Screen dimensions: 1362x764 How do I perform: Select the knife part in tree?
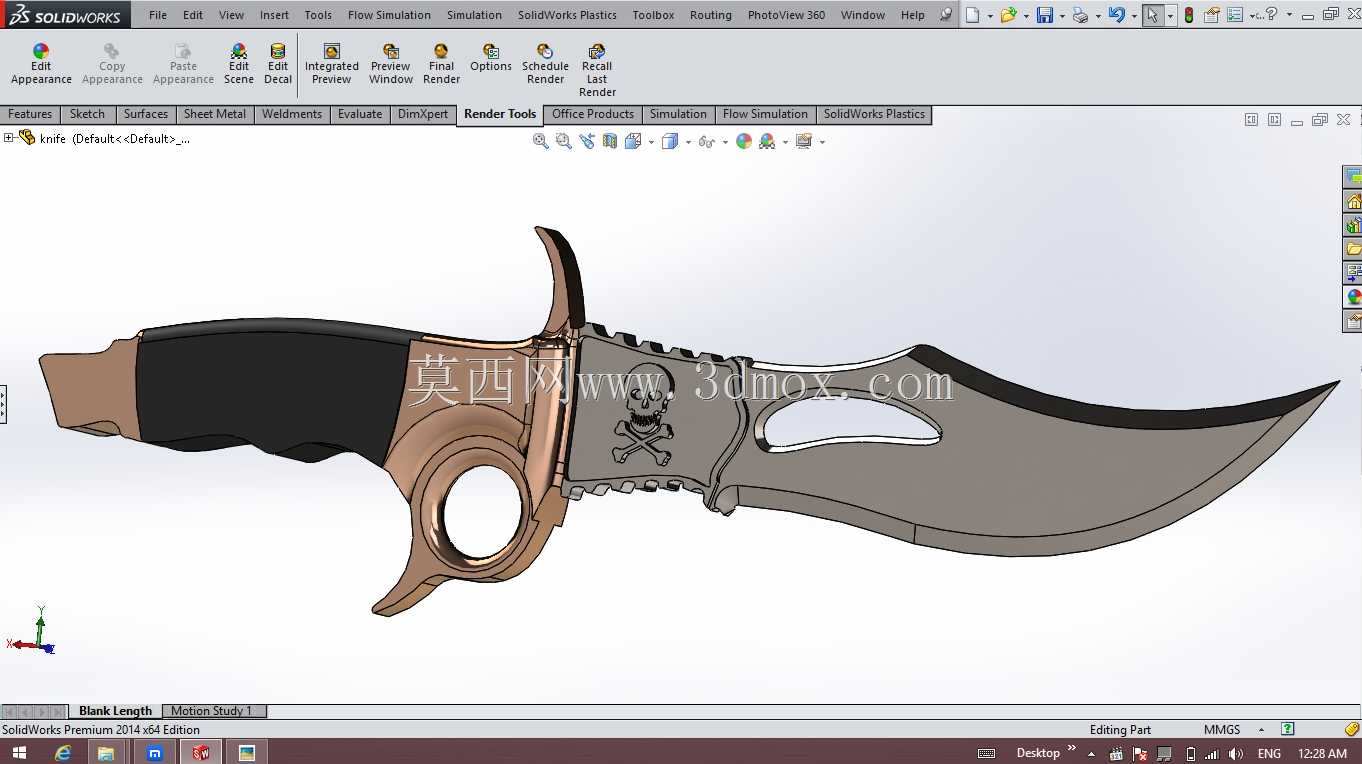[x=115, y=139]
